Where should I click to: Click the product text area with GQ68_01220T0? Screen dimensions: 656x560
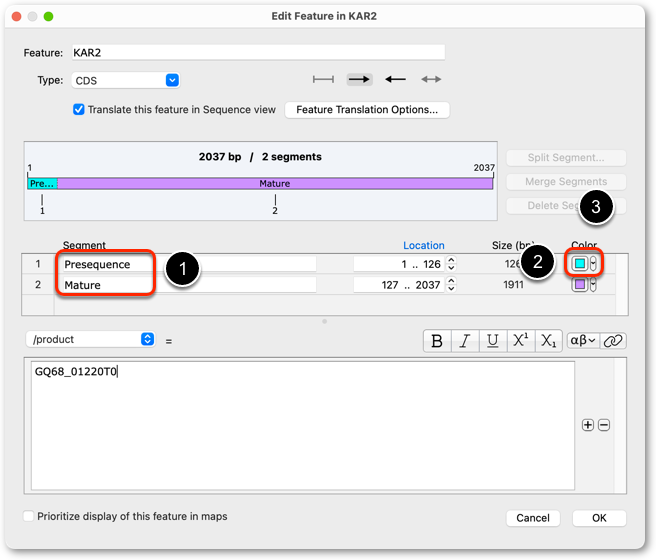click(303, 426)
